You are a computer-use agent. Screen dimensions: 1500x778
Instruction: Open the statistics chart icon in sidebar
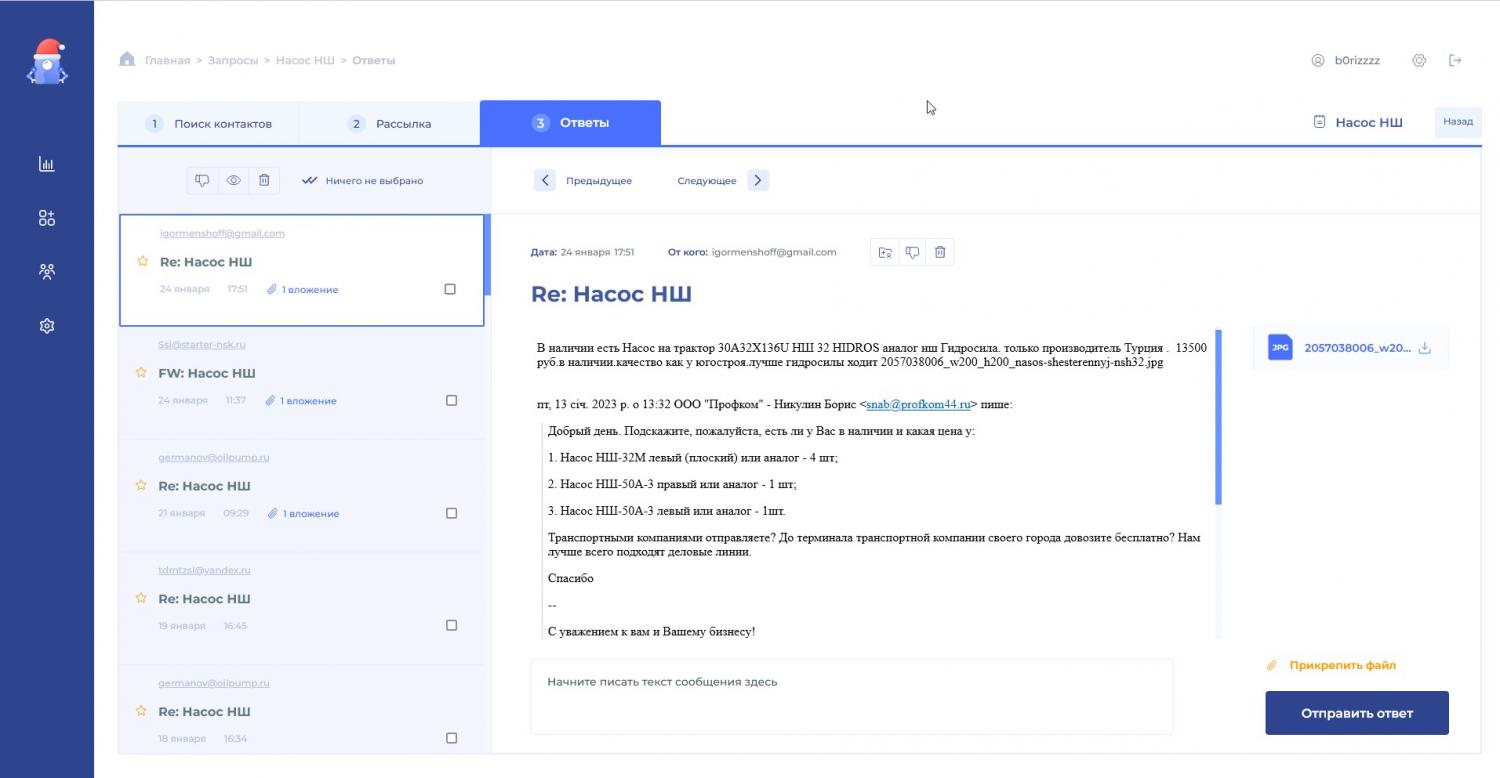point(46,164)
